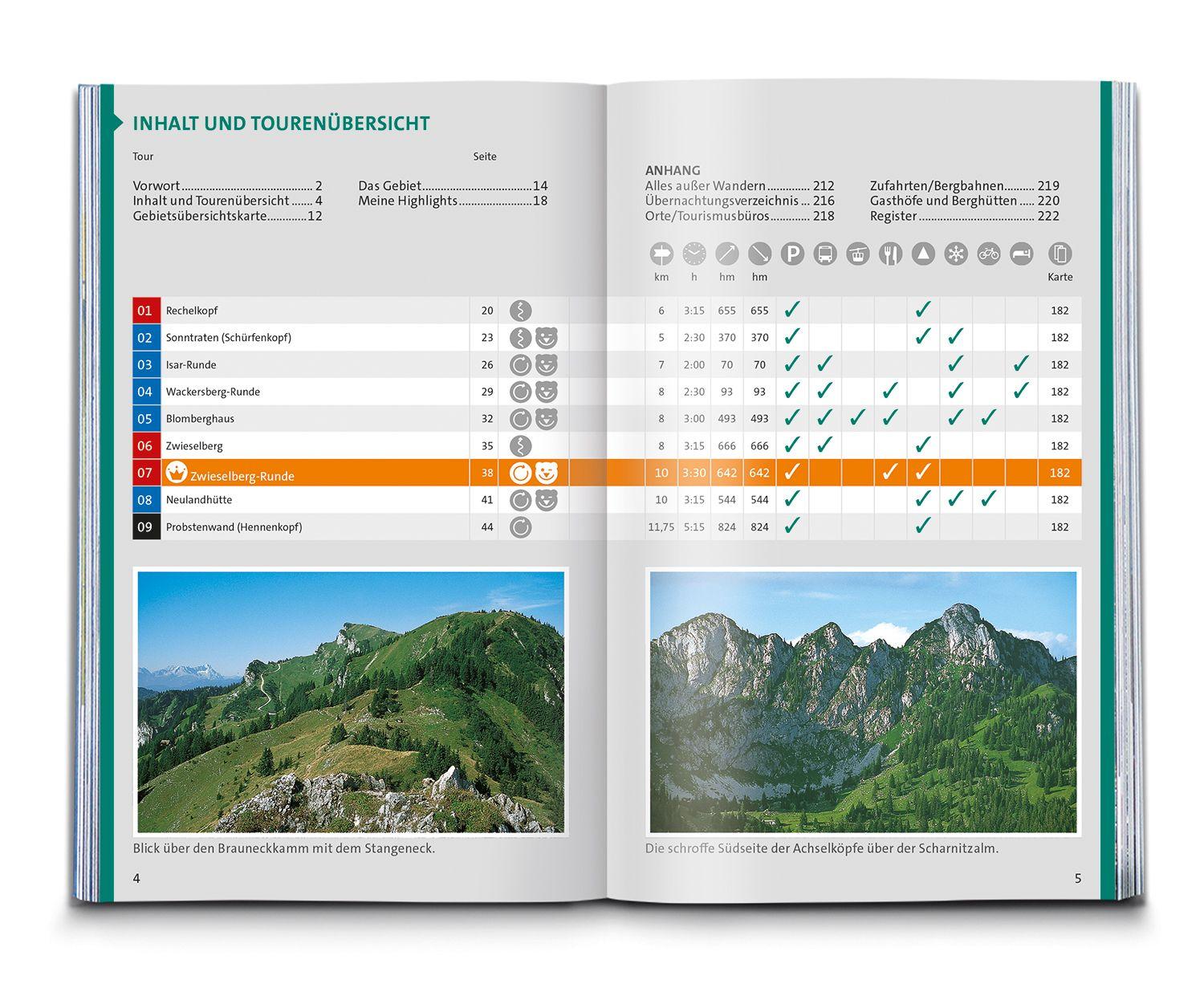
Task: Click the snowflake winter column icon
Action: (x=956, y=254)
